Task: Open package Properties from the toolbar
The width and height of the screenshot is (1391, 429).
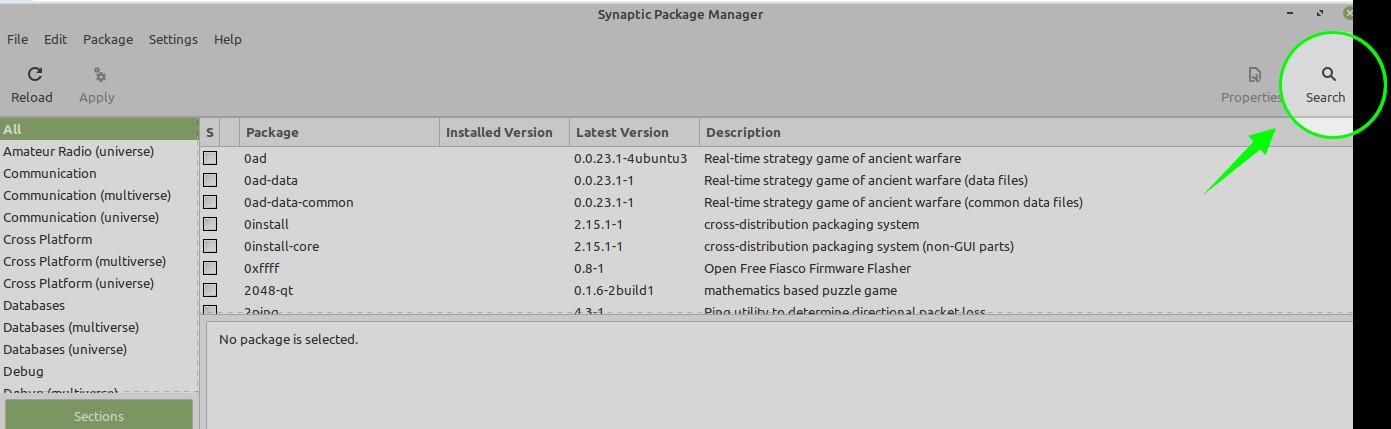Action: click(1253, 75)
